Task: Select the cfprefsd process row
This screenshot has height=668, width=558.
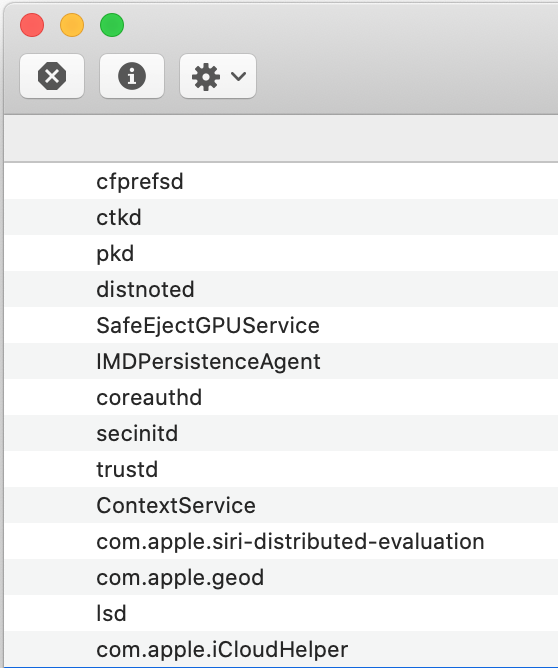Action: [281, 181]
